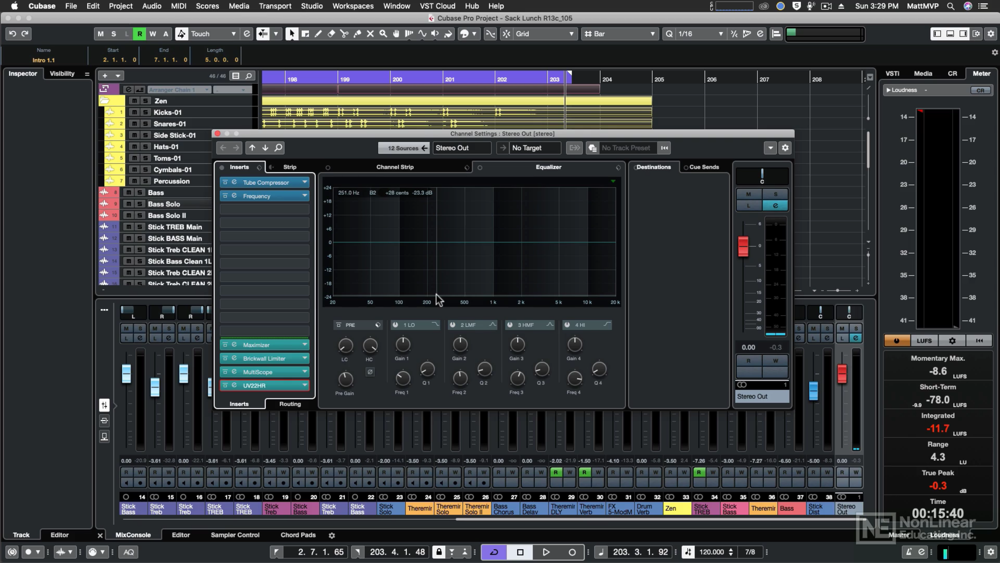Click the red Stereo Out fader handle
This screenshot has height=563, width=1000.
(743, 247)
